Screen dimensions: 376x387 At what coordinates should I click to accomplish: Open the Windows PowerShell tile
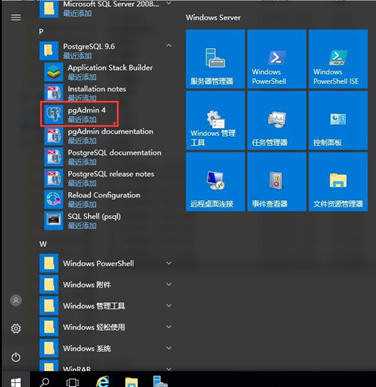(x=277, y=59)
